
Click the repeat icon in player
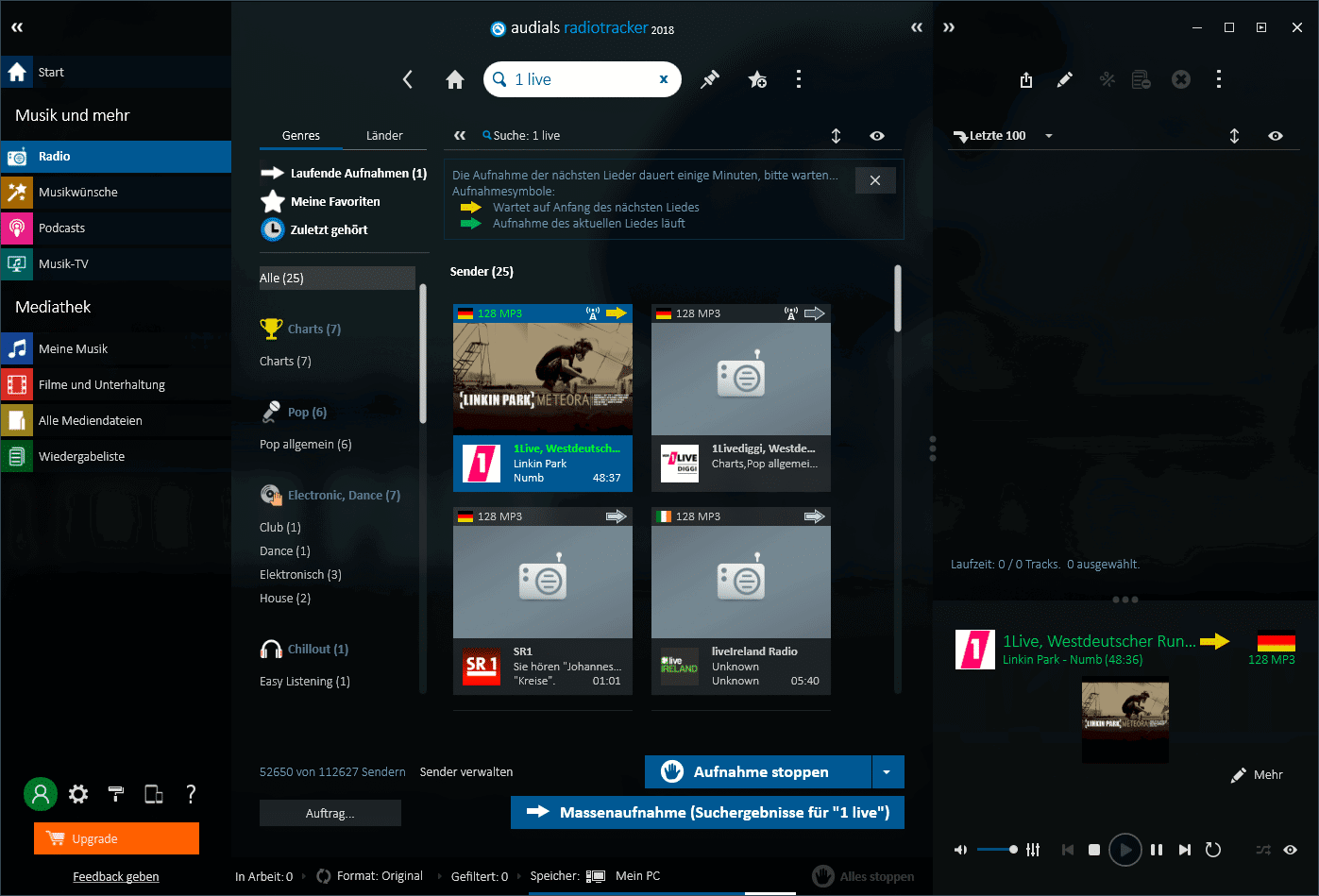coord(1213,850)
